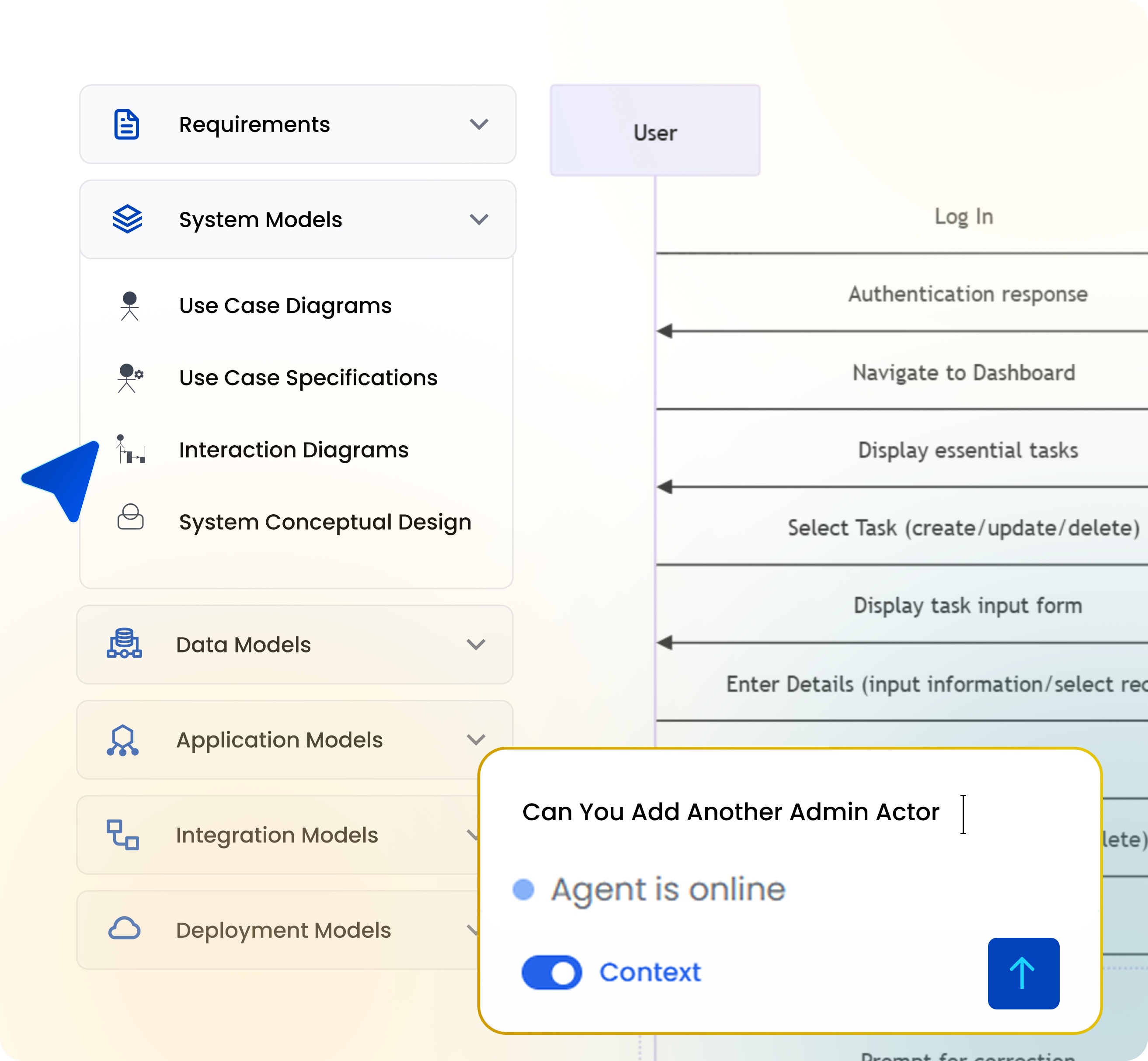The width and height of the screenshot is (1148, 1061).
Task: Expand the Data Models chevron
Action: pyautogui.click(x=476, y=644)
